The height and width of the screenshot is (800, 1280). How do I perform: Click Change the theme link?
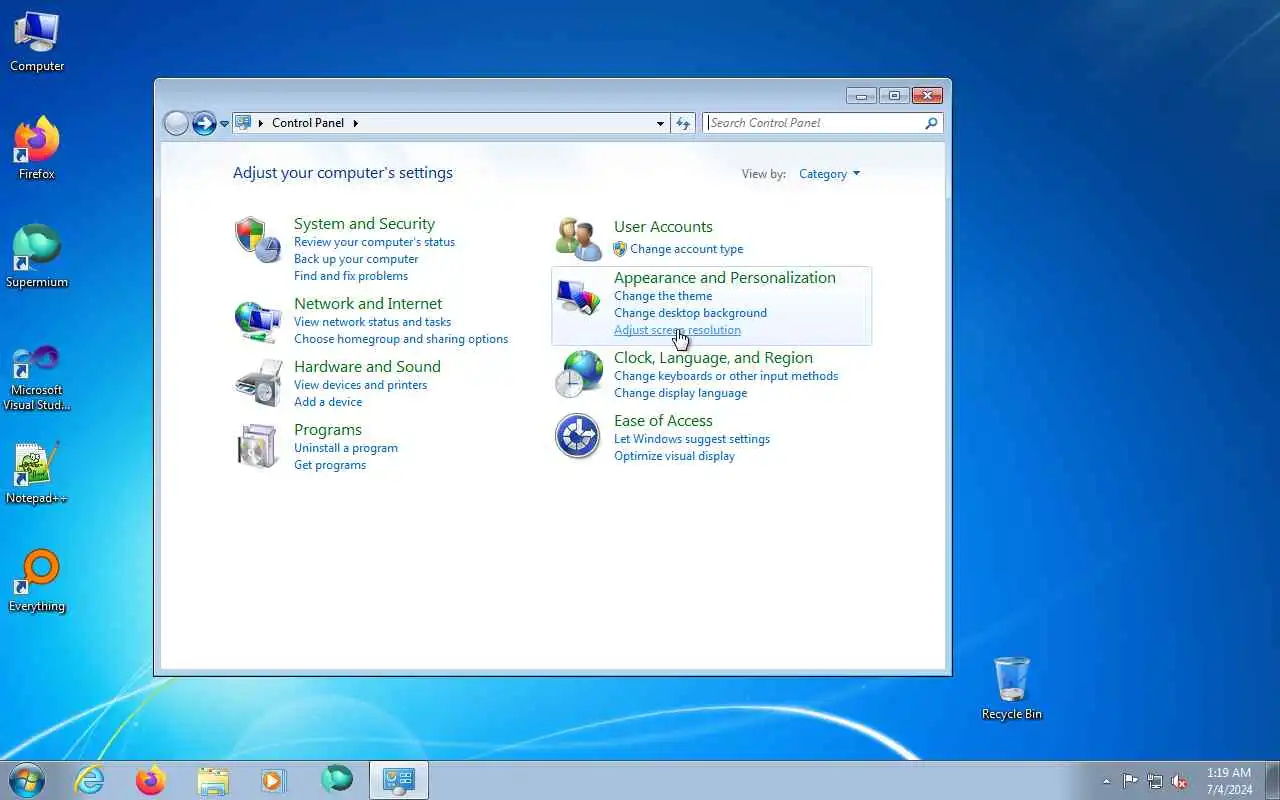click(663, 296)
